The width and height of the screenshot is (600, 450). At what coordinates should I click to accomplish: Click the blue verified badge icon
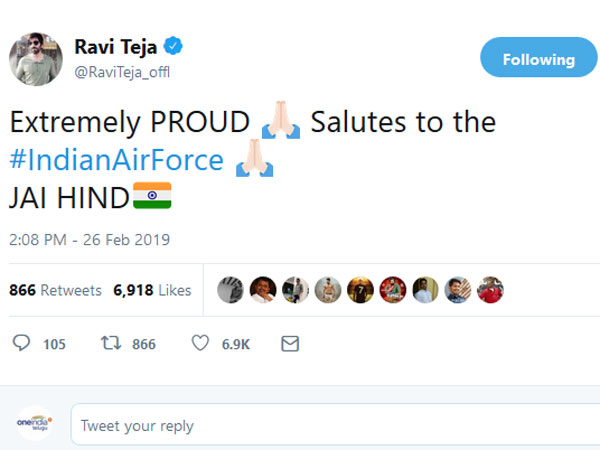[x=173, y=47]
